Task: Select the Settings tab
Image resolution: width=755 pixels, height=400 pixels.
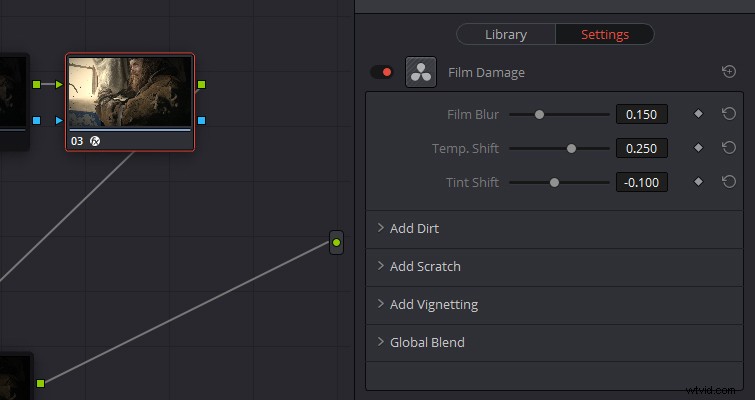Action: point(605,35)
